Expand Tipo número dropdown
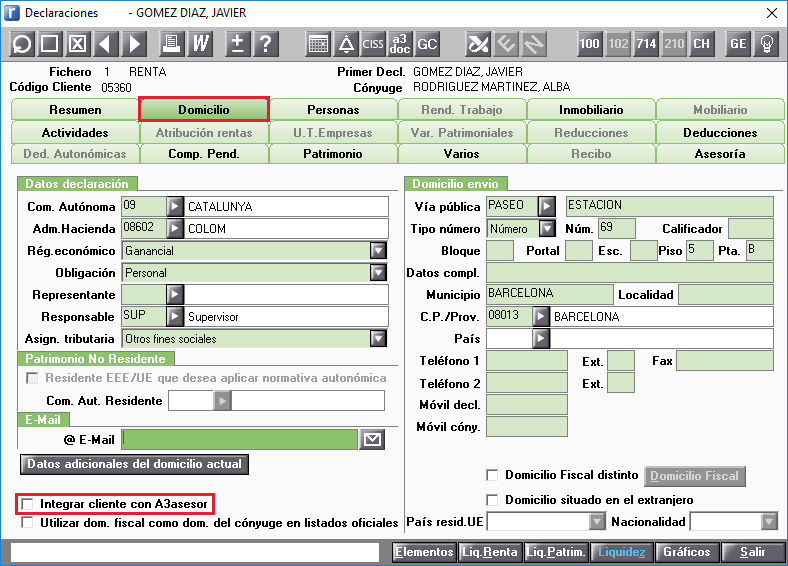The height and width of the screenshot is (566, 788). tap(547, 229)
